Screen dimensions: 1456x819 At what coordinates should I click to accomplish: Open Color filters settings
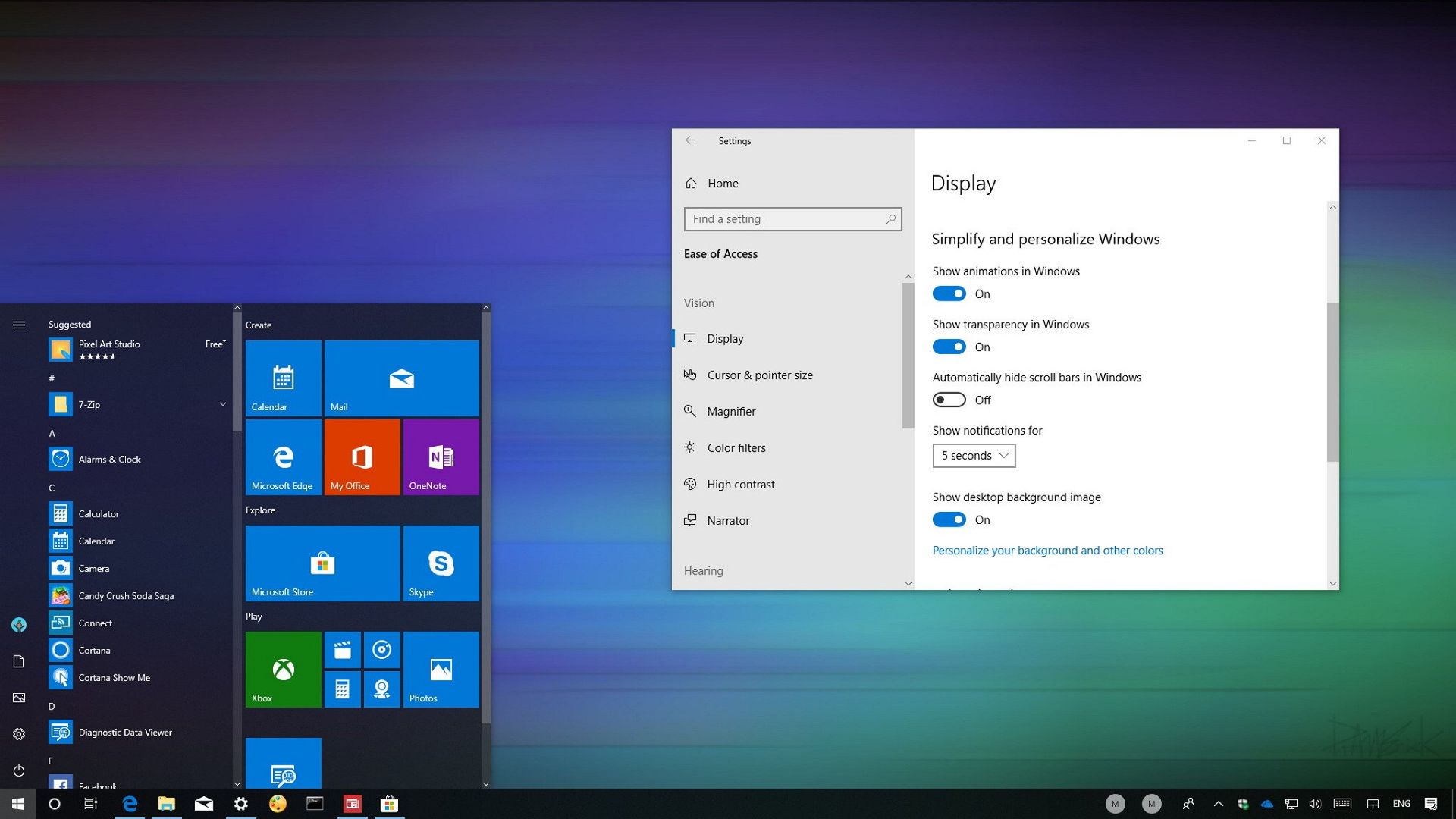click(736, 447)
